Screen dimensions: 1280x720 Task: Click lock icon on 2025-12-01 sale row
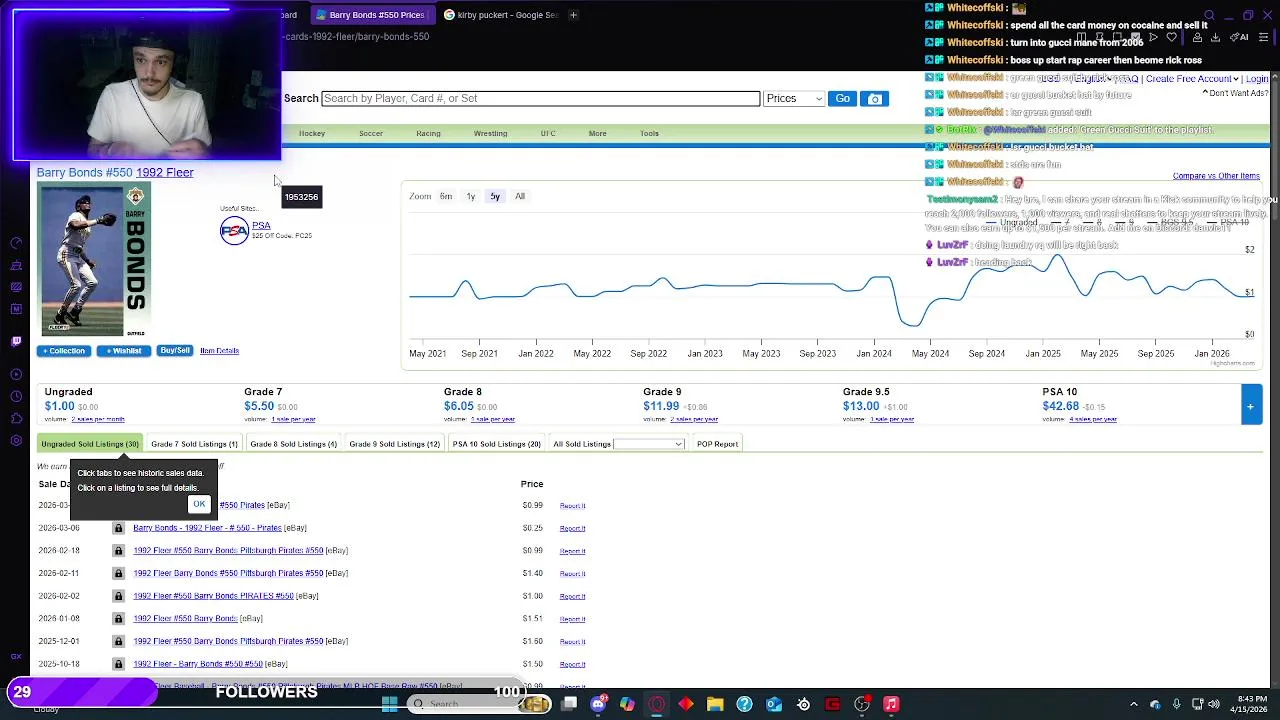(x=118, y=641)
